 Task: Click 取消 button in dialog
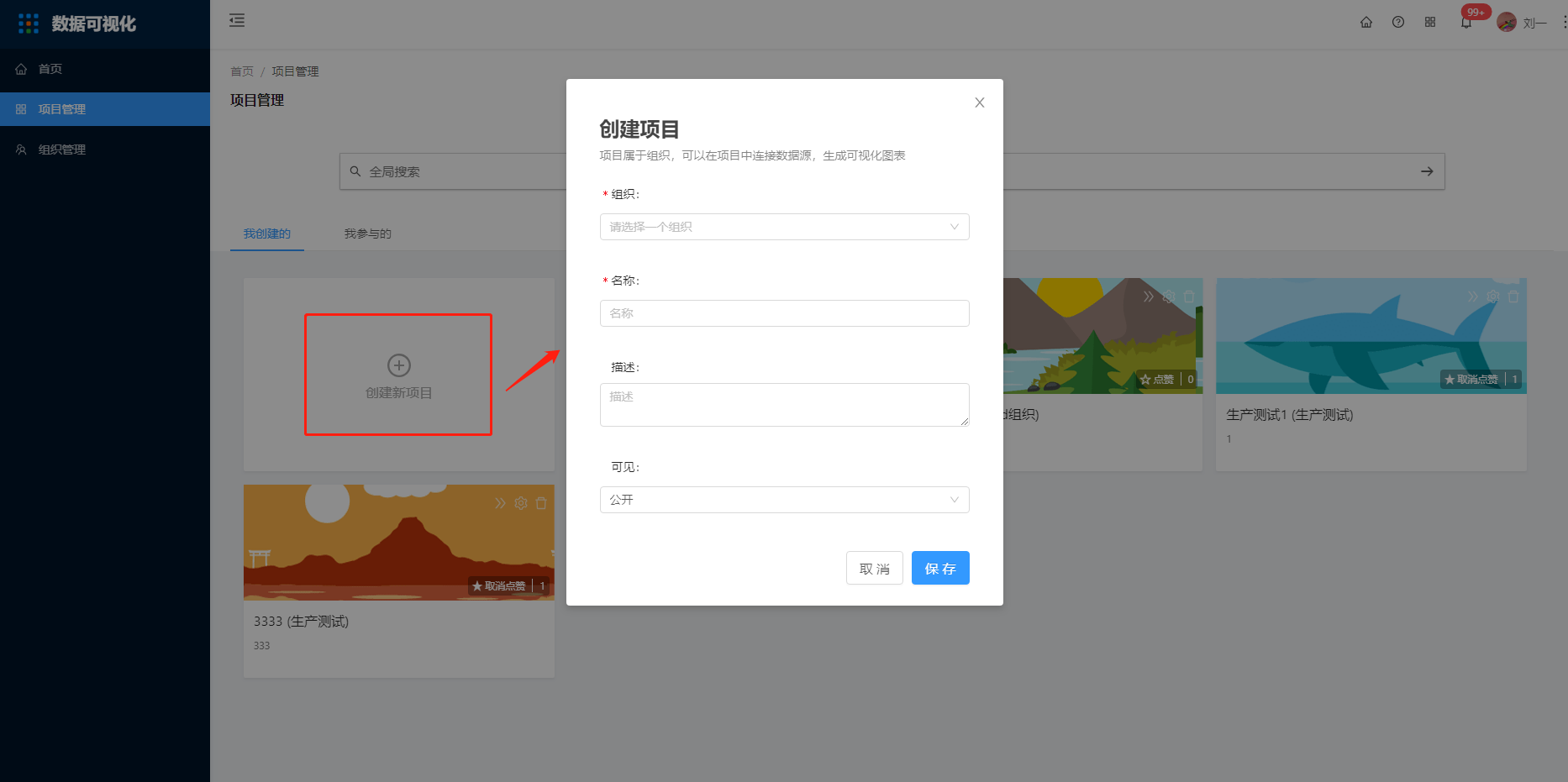click(x=875, y=568)
